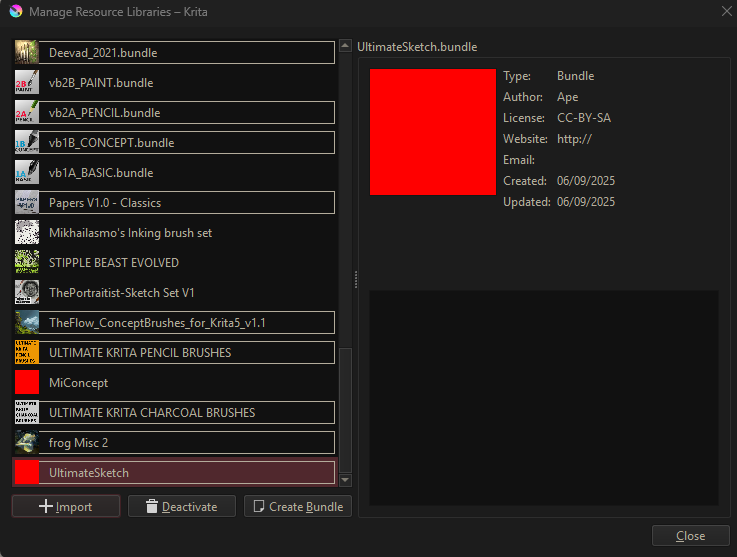Click the UltimateSketch.bundle heading text
The height and width of the screenshot is (557, 737).
417,47
